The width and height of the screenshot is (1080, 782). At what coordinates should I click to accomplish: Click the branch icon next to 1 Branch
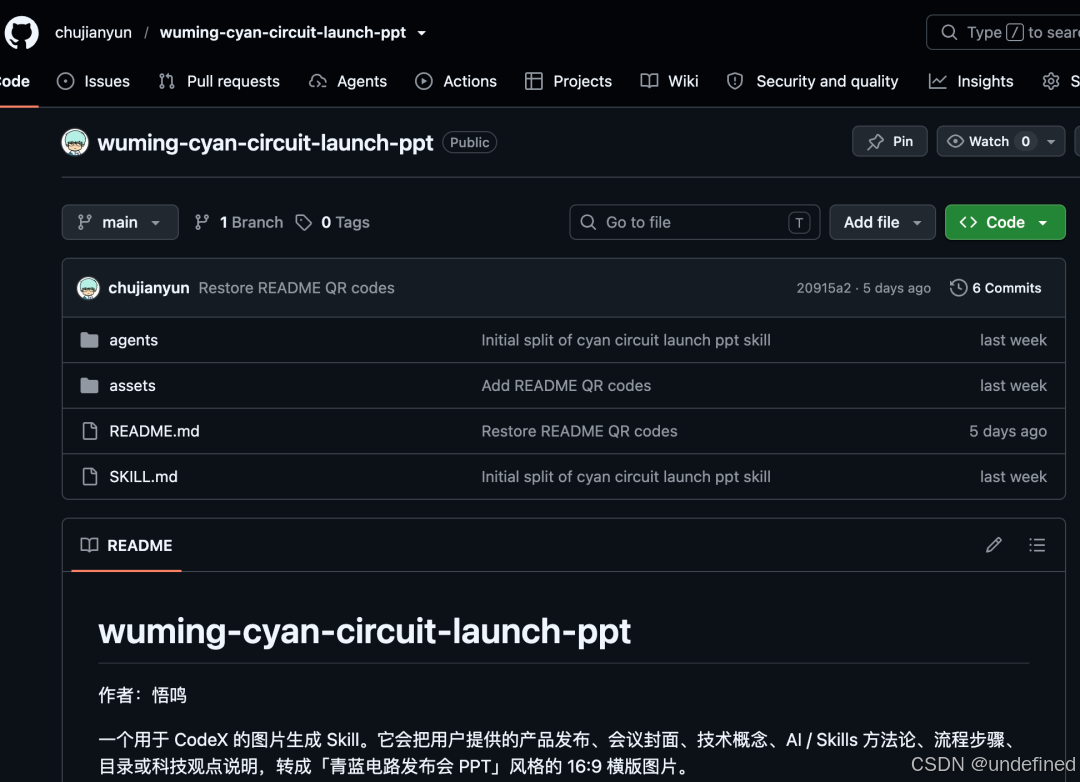[x=201, y=222]
